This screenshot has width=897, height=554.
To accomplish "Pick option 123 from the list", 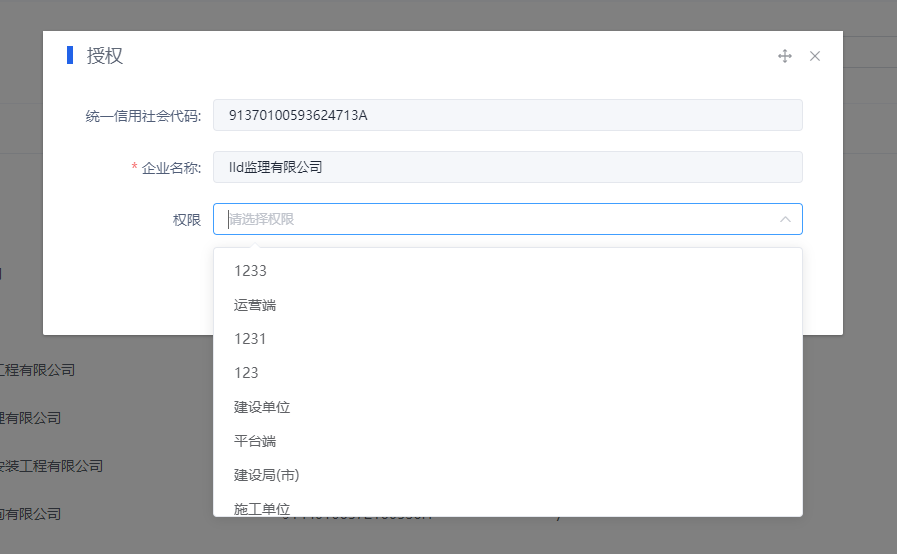I will coord(508,373).
